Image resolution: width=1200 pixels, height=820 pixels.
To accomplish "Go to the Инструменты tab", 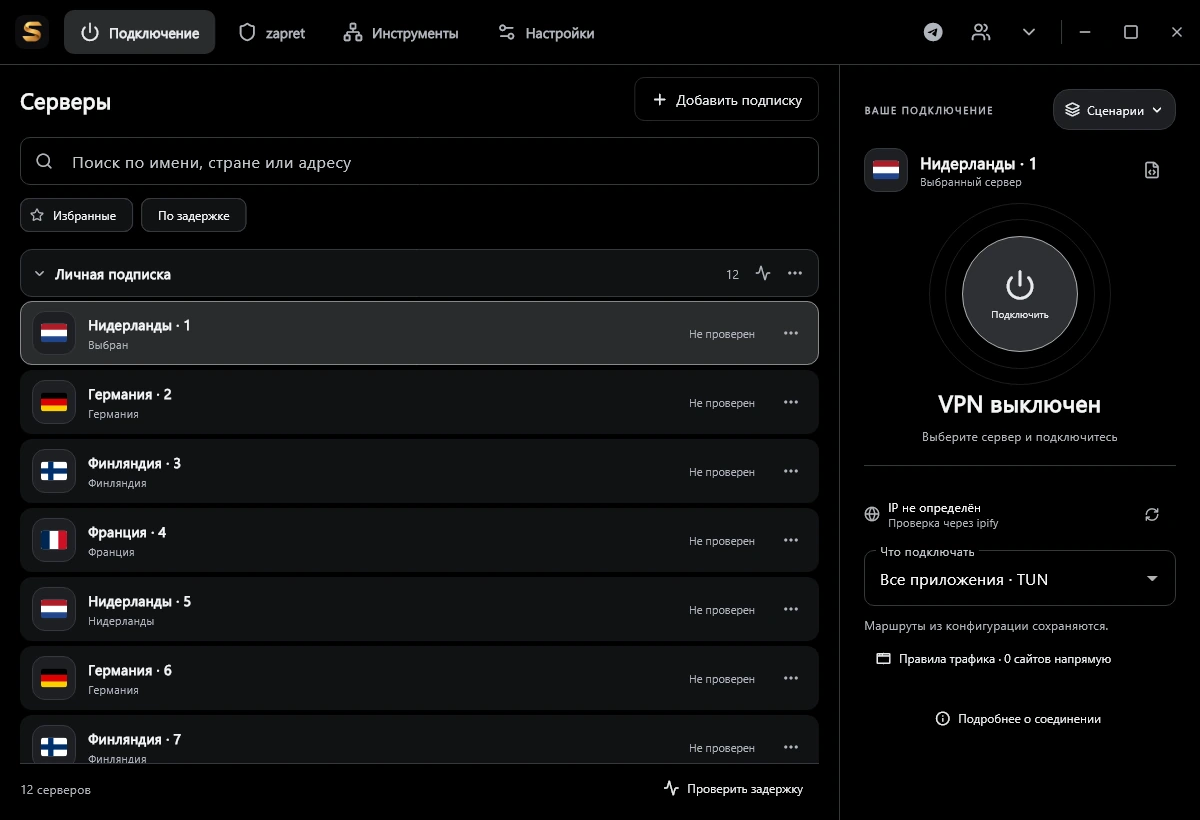I will pyautogui.click(x=400, y=32).
